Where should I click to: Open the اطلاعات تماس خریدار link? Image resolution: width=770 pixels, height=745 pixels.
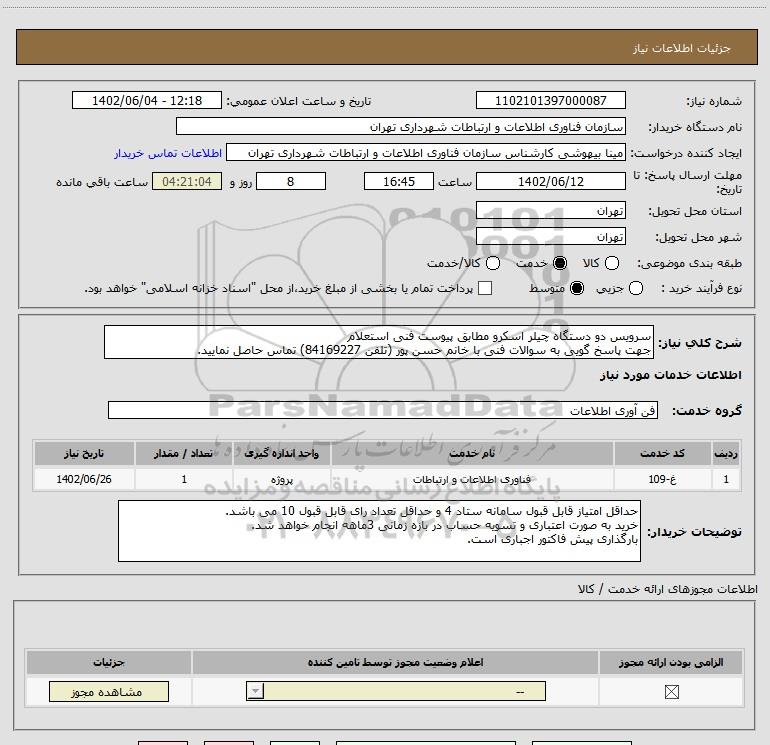tap(168, 153)
